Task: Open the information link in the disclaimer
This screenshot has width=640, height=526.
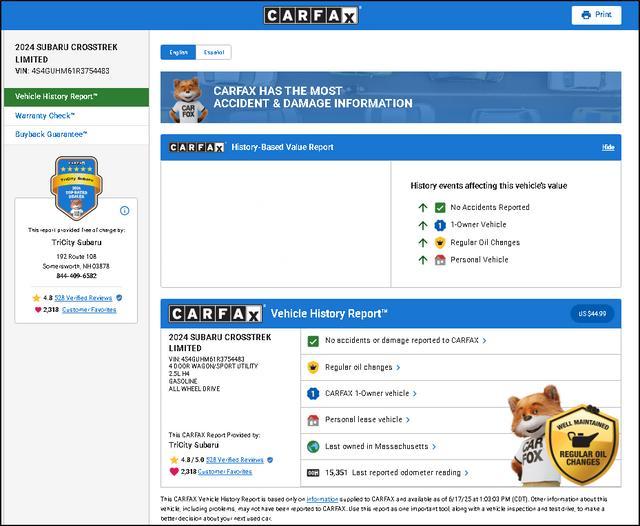Action: pyautogui.click(x=322, y=499)
